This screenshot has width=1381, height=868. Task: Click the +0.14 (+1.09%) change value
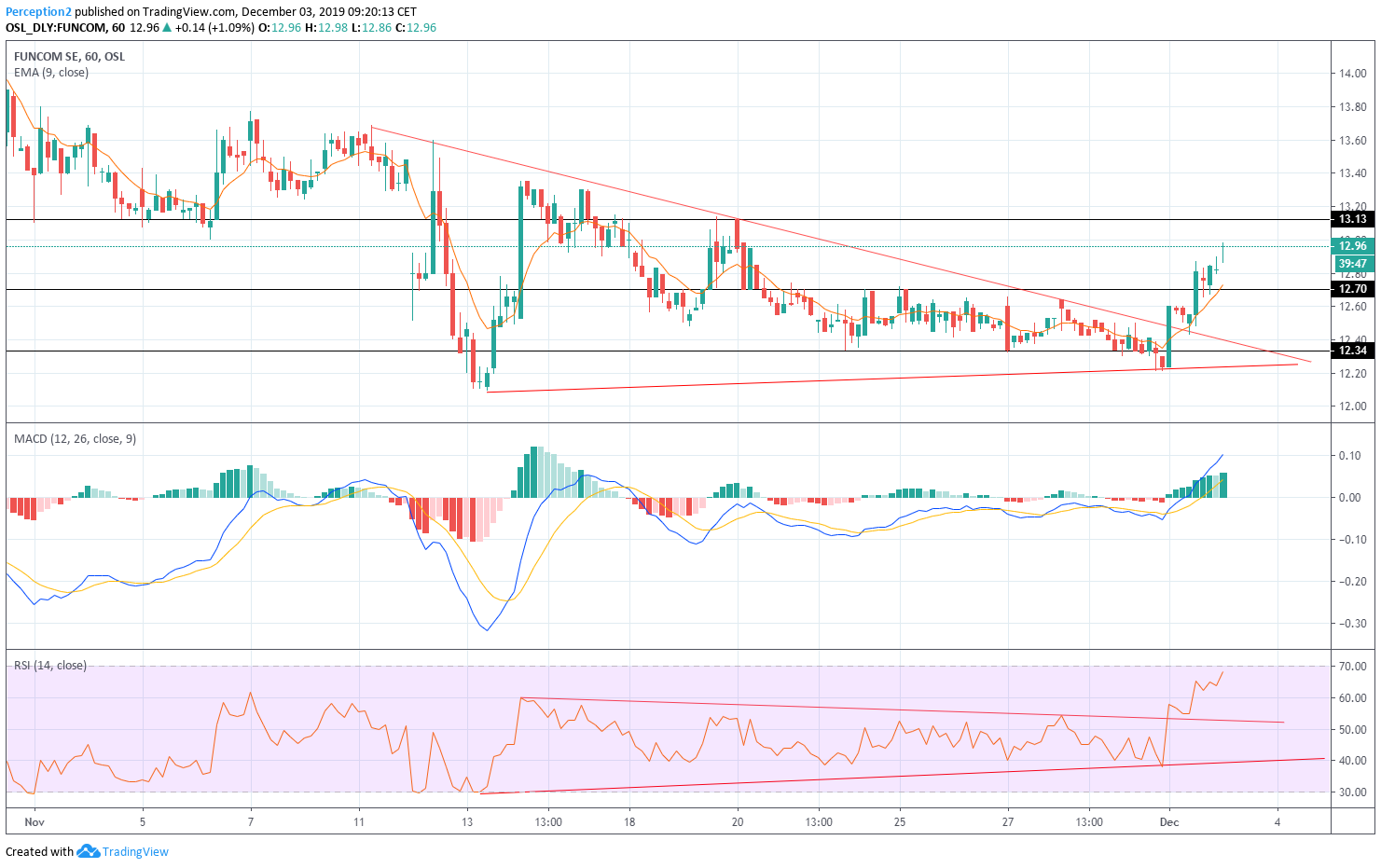click(214, 28)
